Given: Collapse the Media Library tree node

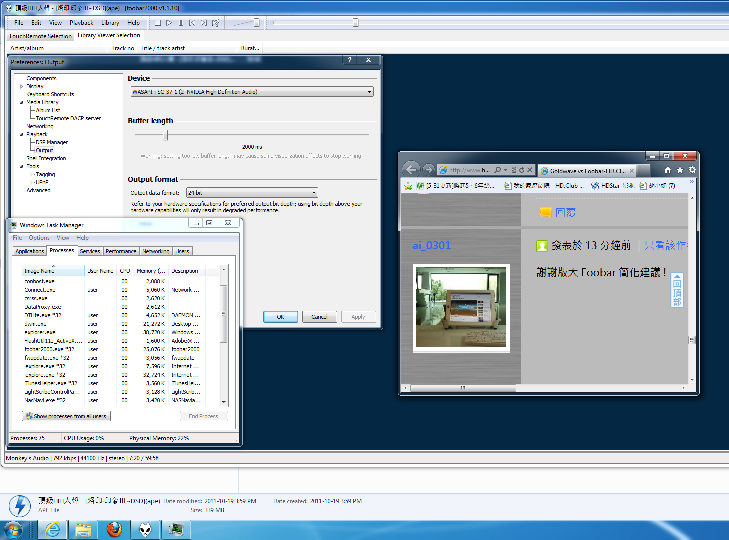Looking at the screenshot, I should [x=21, y=102].
